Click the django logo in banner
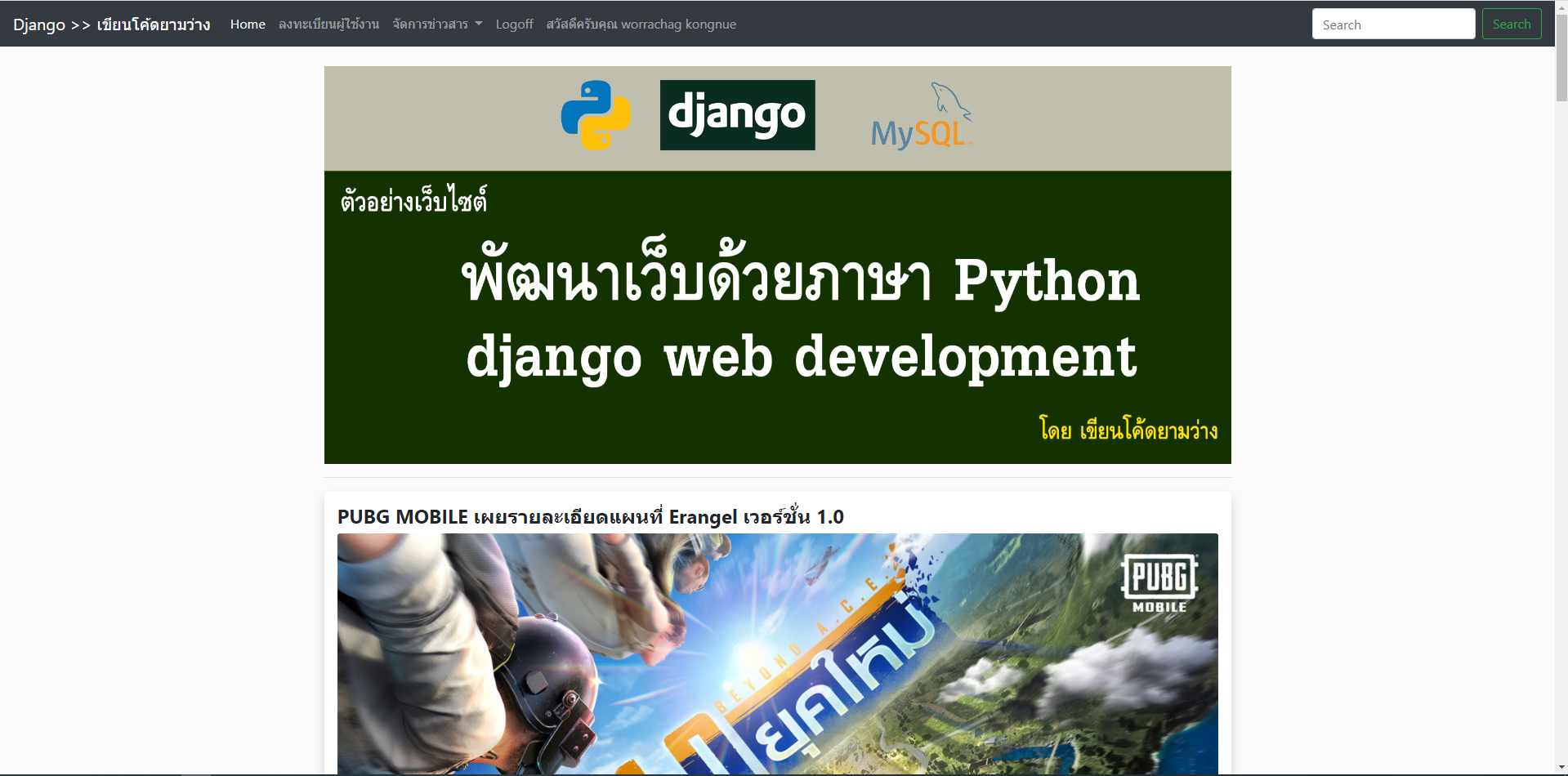Image resolution: width=1568 pixels, height=776 pixels. 737,115
